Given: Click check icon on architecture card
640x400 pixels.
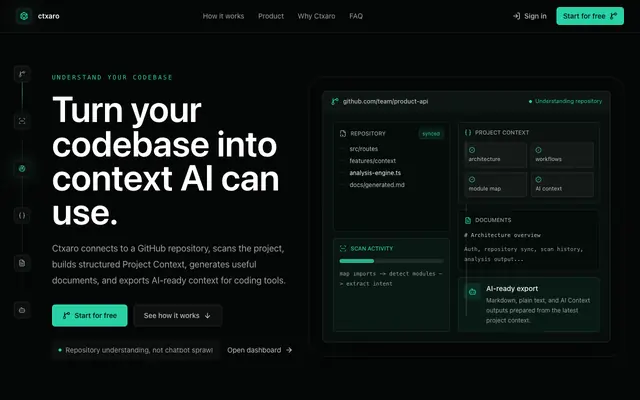Looking at the screenshot, I should point(472,150).
